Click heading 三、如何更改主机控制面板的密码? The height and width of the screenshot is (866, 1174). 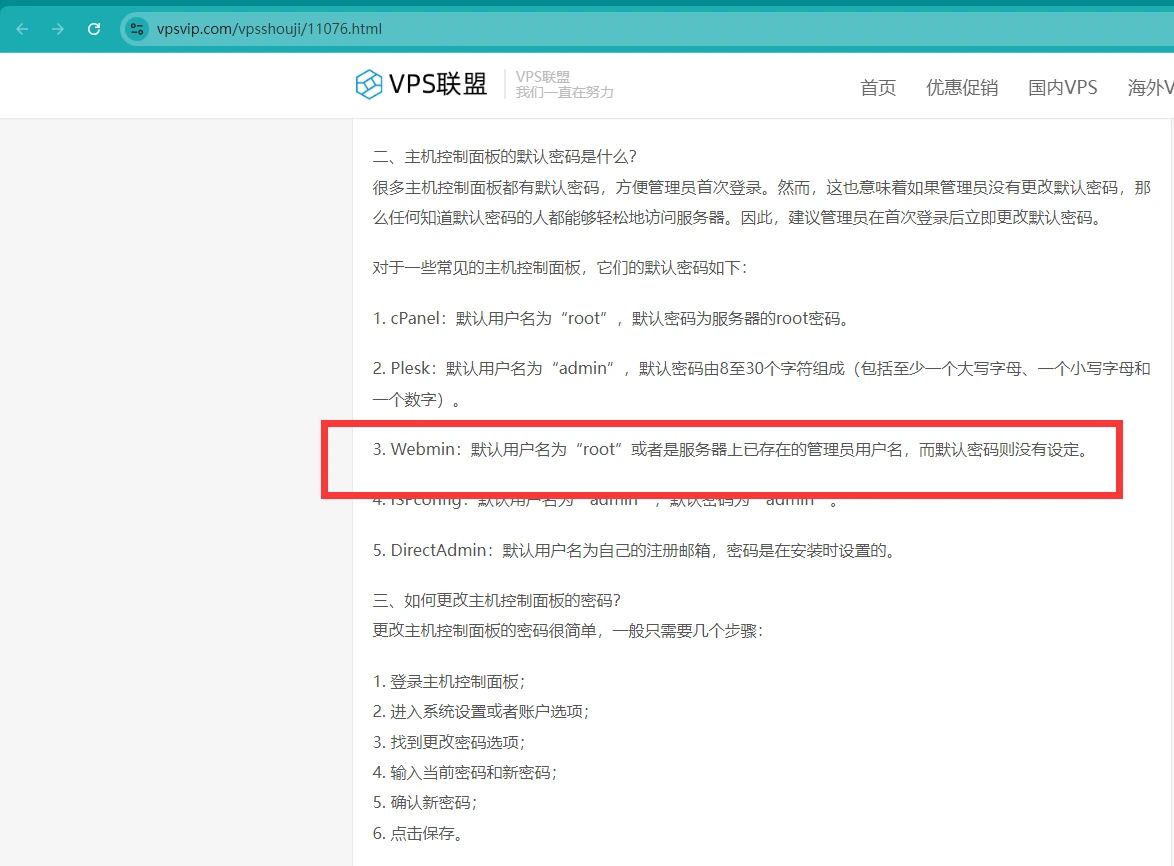pyautogui.click(x=496, y=600)
